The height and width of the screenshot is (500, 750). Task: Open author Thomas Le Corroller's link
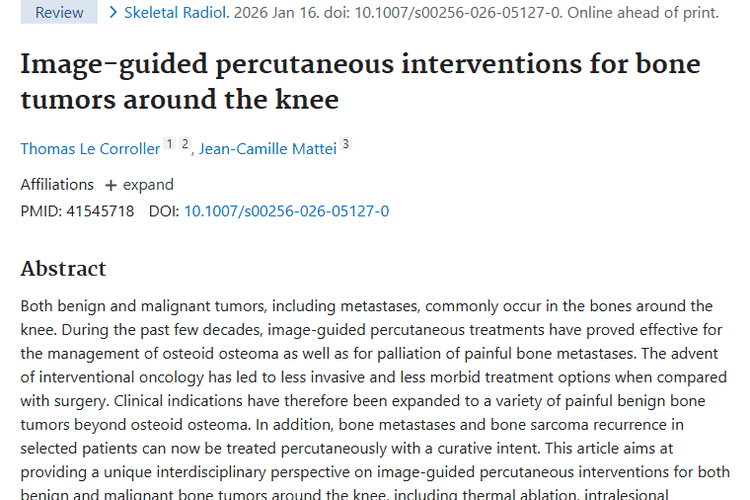click(90, 149)
